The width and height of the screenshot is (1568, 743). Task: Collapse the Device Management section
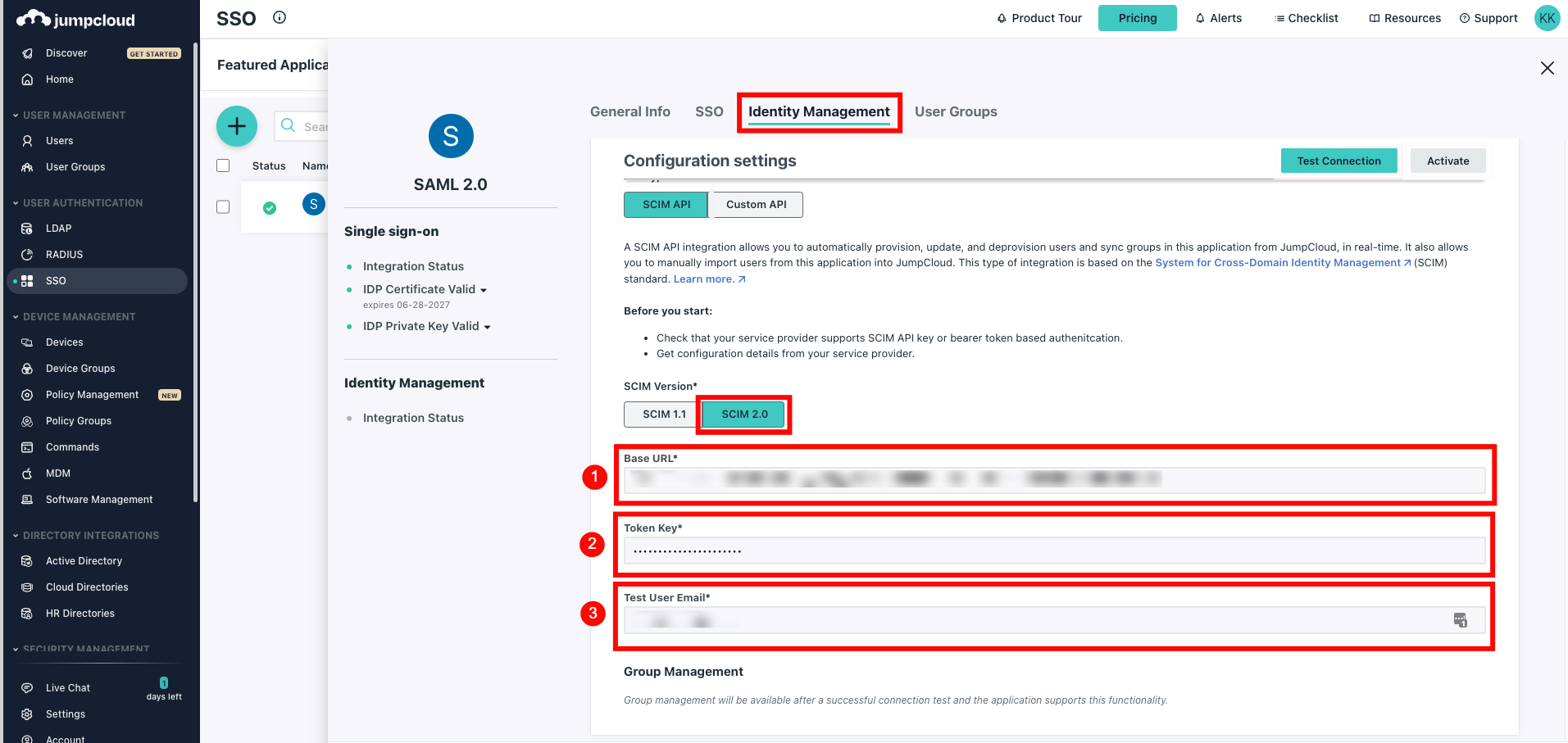click(x=16, y=317)
